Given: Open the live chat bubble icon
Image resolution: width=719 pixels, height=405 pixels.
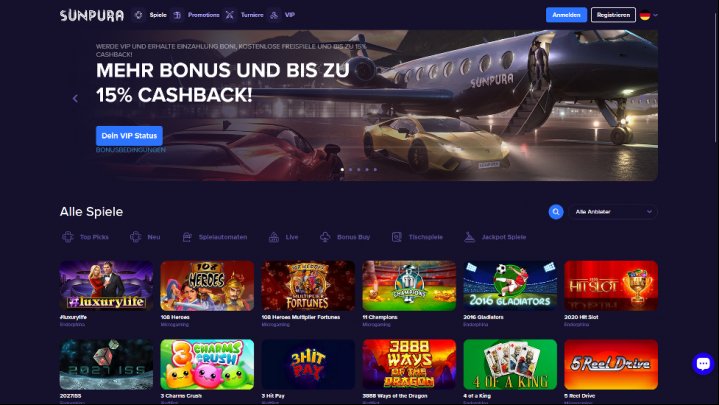Looking at the screenshot, I should (702, 363).
